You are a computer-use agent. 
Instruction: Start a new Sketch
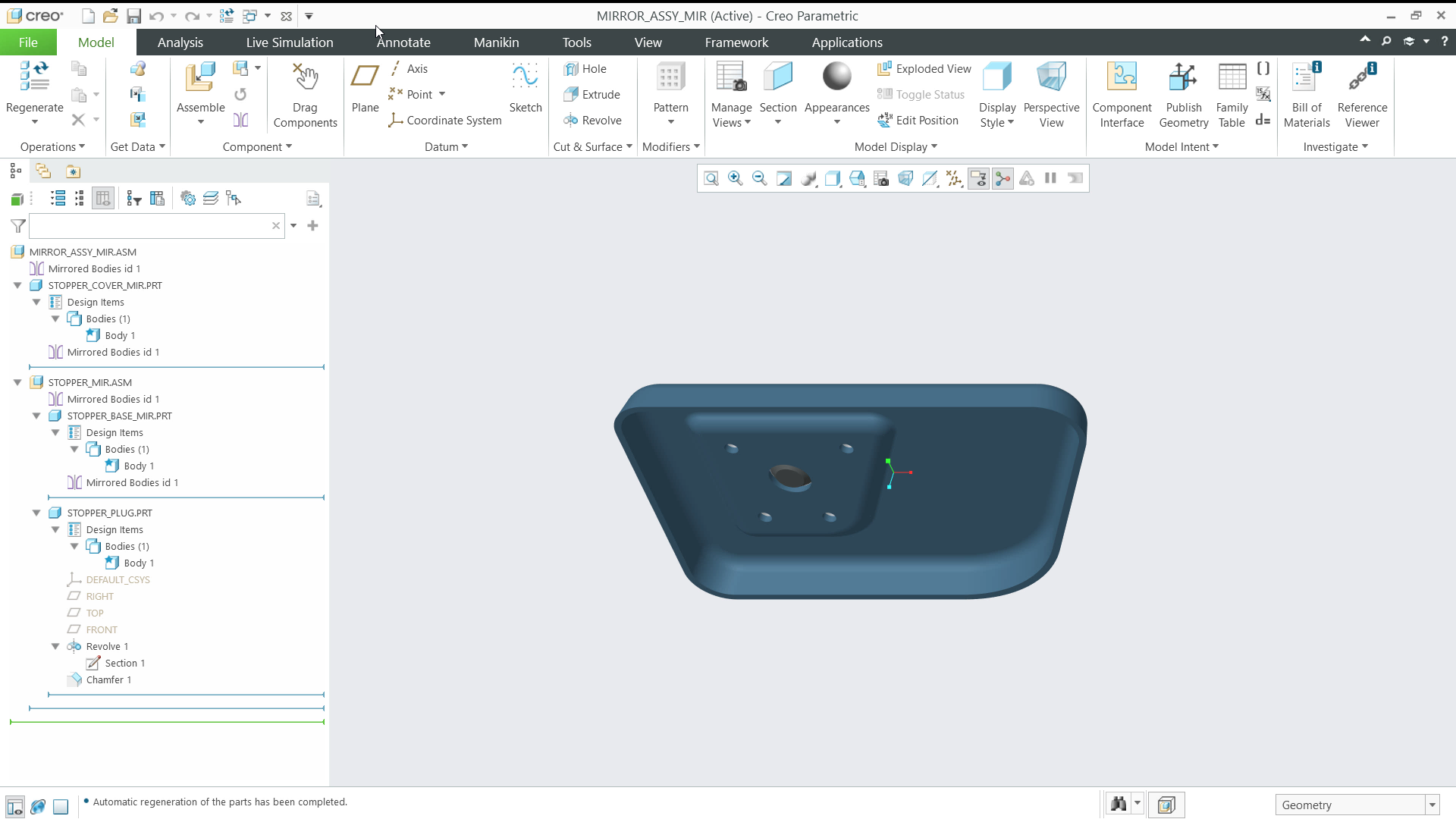coord(525,88)
